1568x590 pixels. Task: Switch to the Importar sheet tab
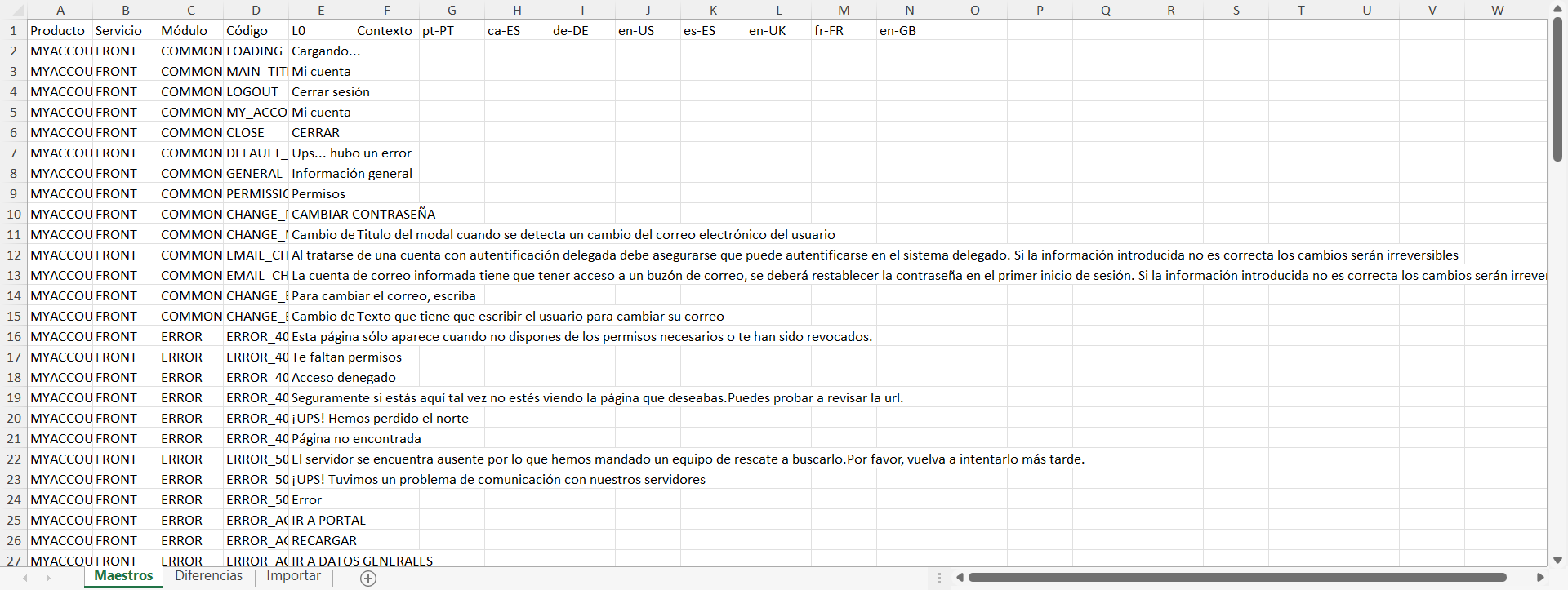[x=293, y=576]
